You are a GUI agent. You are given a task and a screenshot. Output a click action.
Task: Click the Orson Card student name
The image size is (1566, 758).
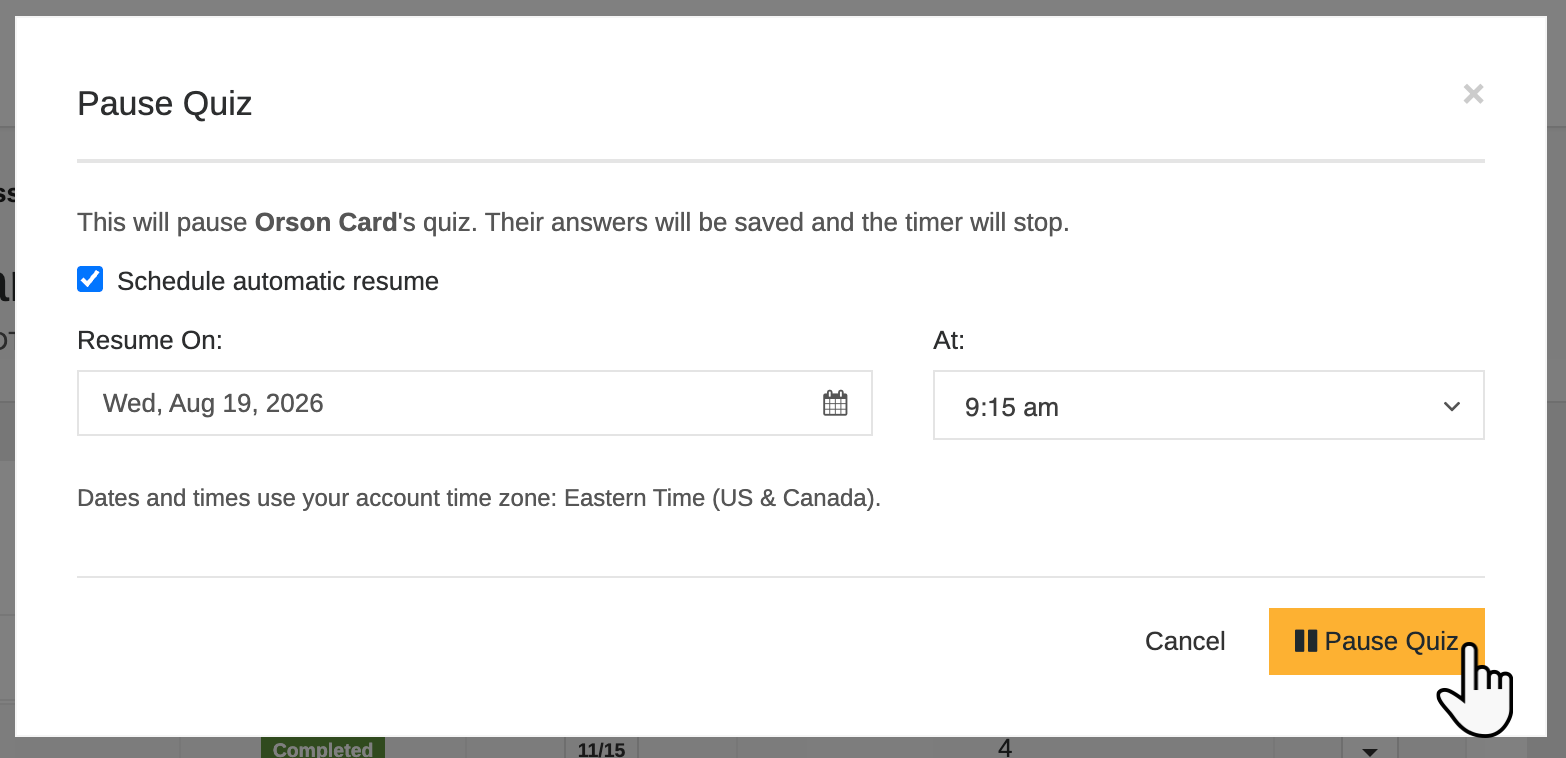tap(326, 222)
